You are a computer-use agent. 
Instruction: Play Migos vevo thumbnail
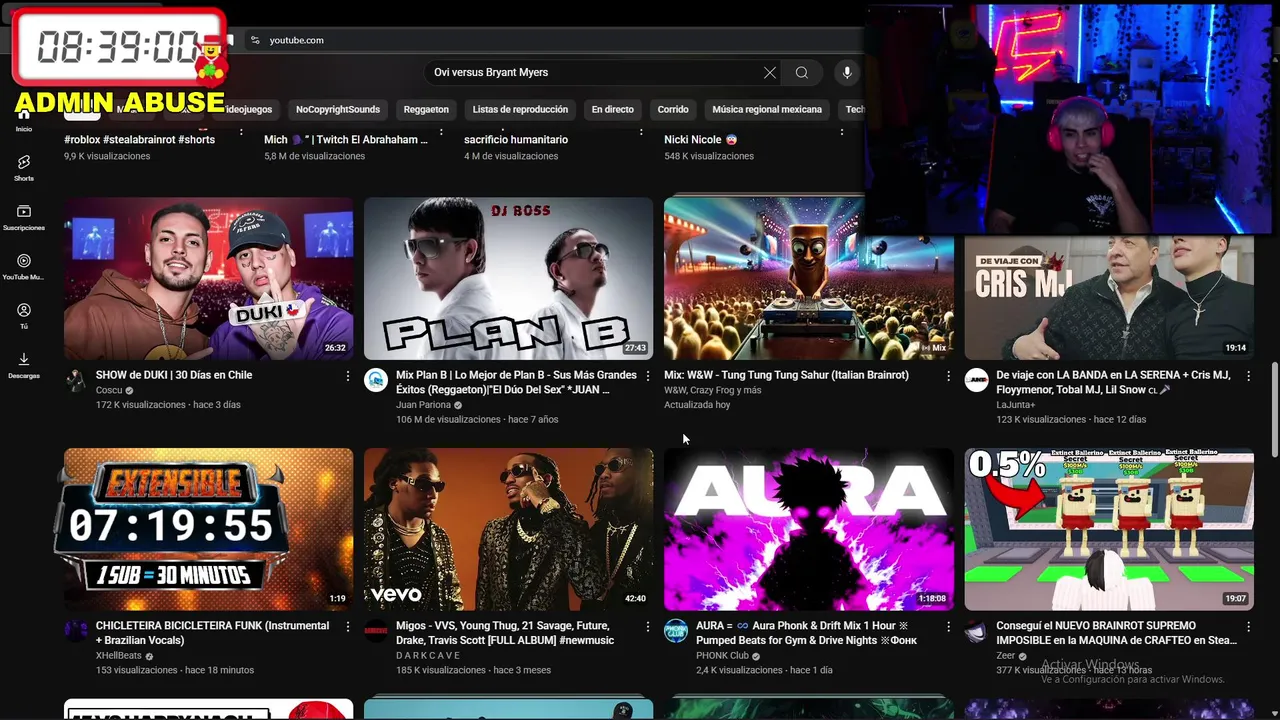[508, 529]
